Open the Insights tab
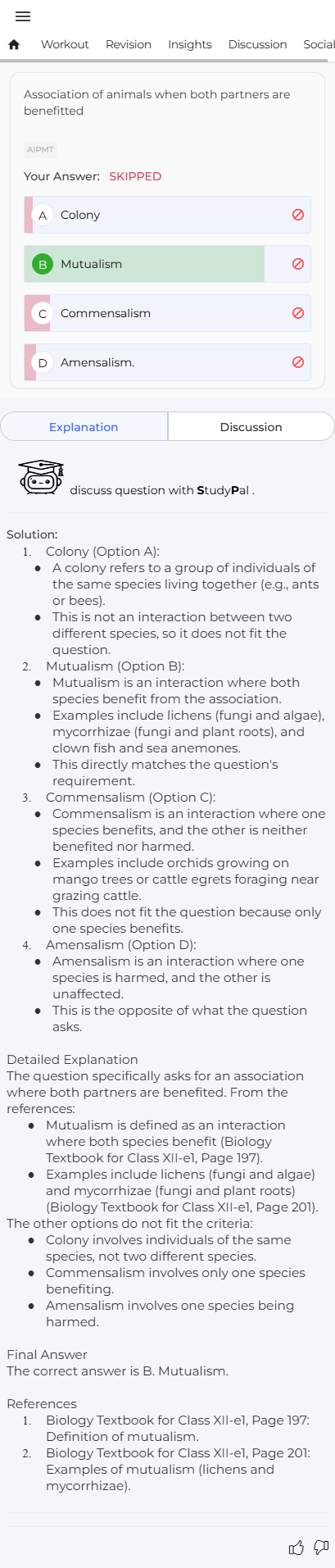The width and height of the screenshot is (335, 1568). 190,44
